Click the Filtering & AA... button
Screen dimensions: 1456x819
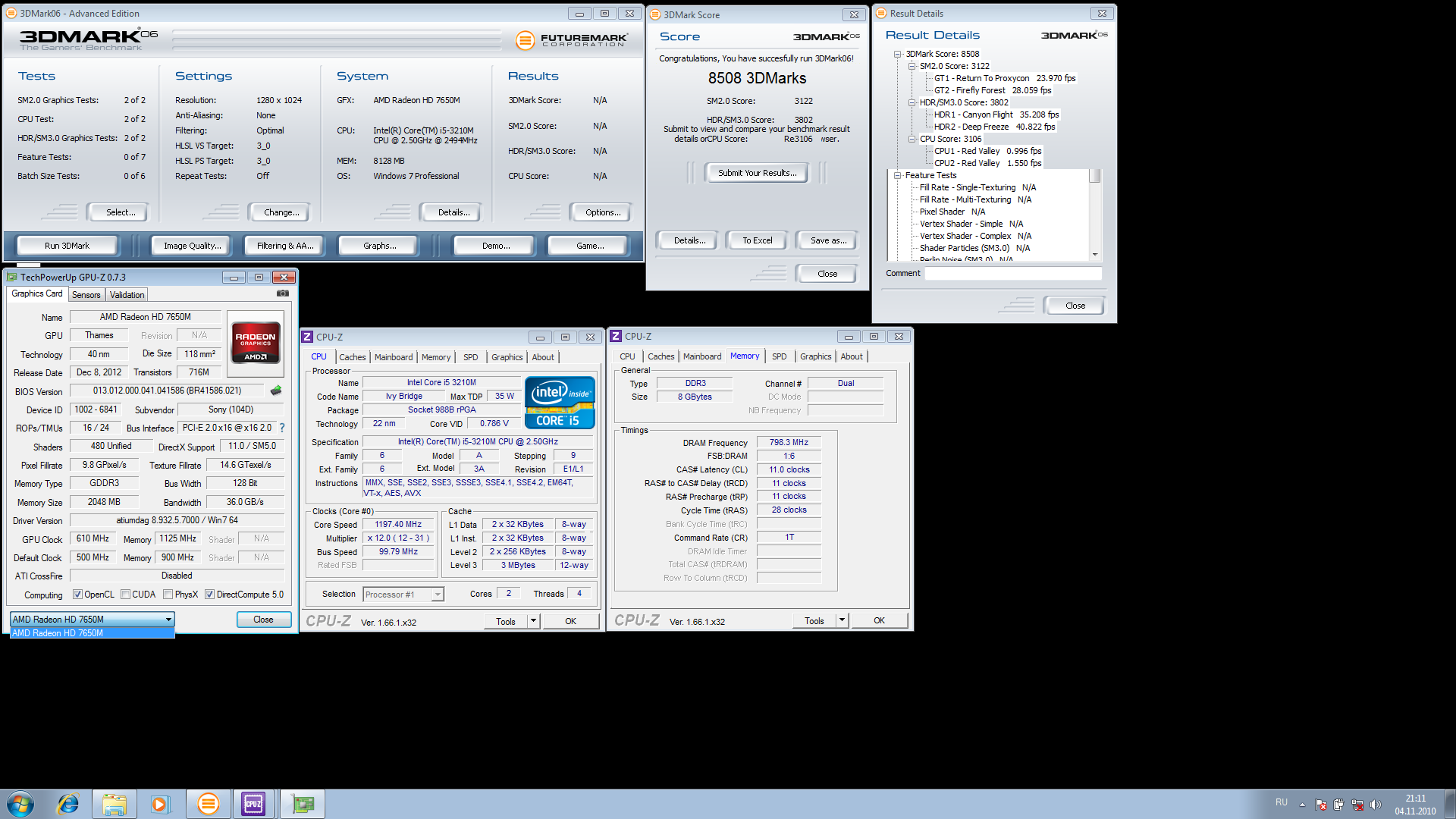(285, 246)
